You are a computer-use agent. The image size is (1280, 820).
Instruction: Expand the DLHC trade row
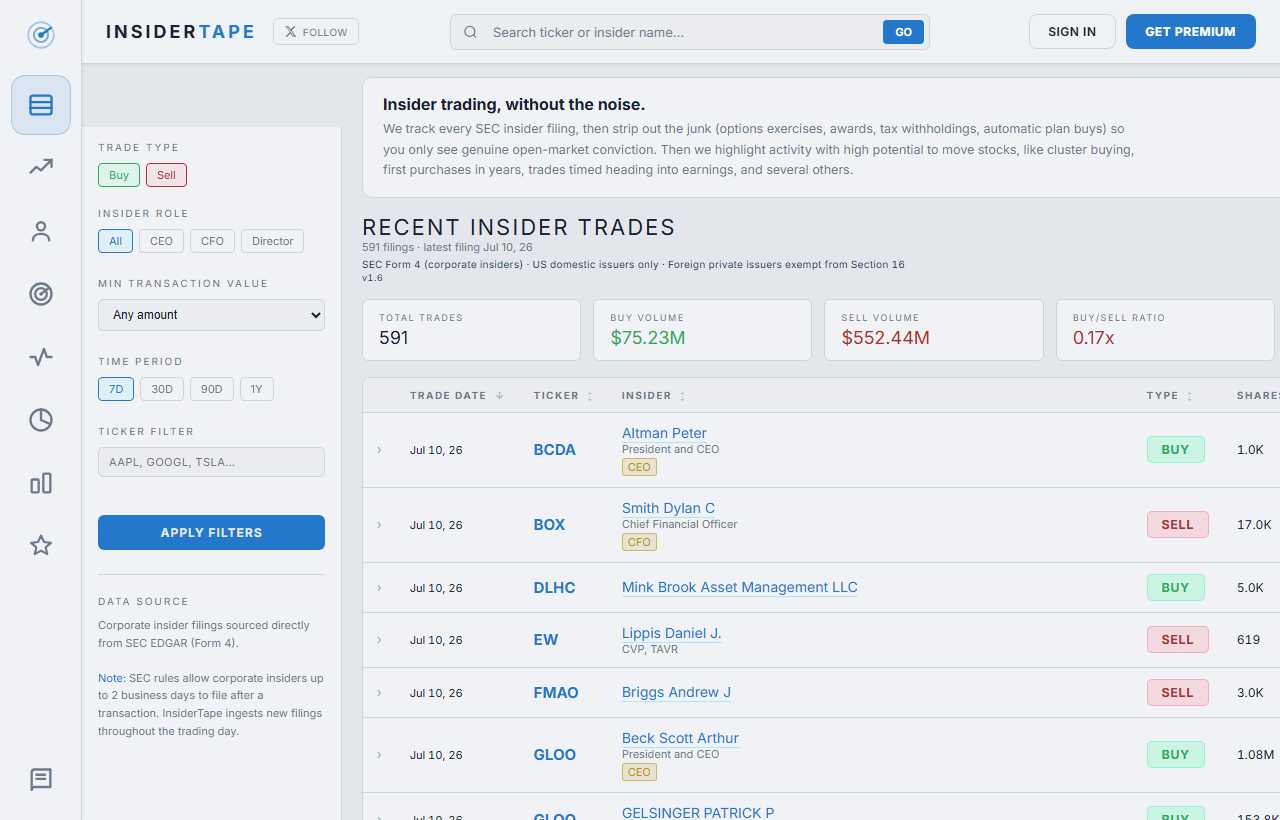coord(379,588)
